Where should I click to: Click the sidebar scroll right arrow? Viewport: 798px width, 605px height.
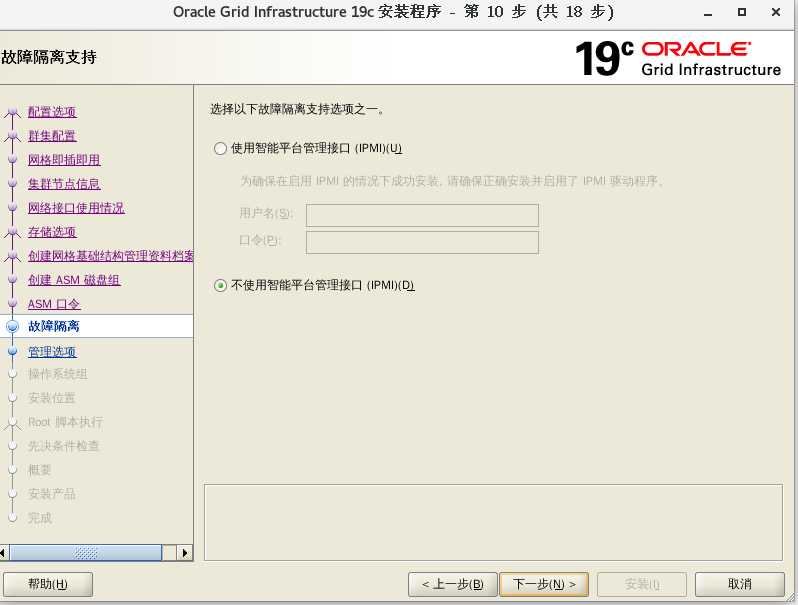pos(184,553)
